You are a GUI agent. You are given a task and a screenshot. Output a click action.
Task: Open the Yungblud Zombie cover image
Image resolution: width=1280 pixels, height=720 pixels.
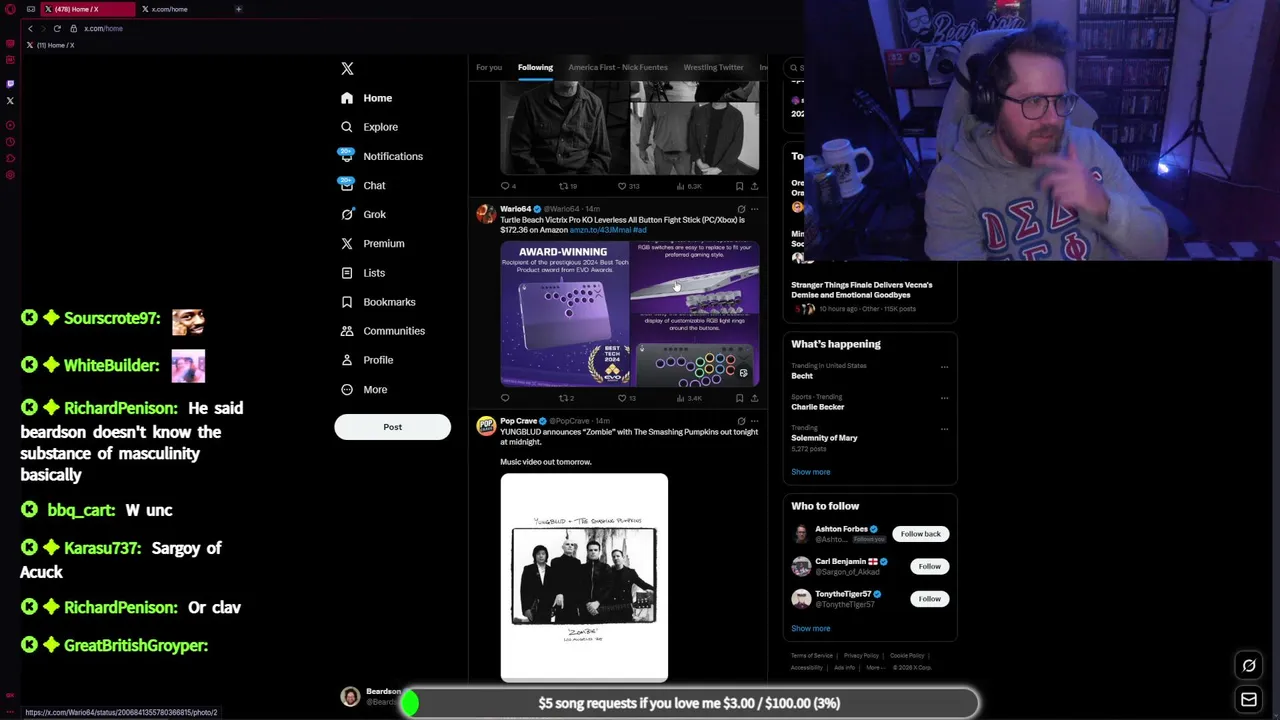coord(584,578)
